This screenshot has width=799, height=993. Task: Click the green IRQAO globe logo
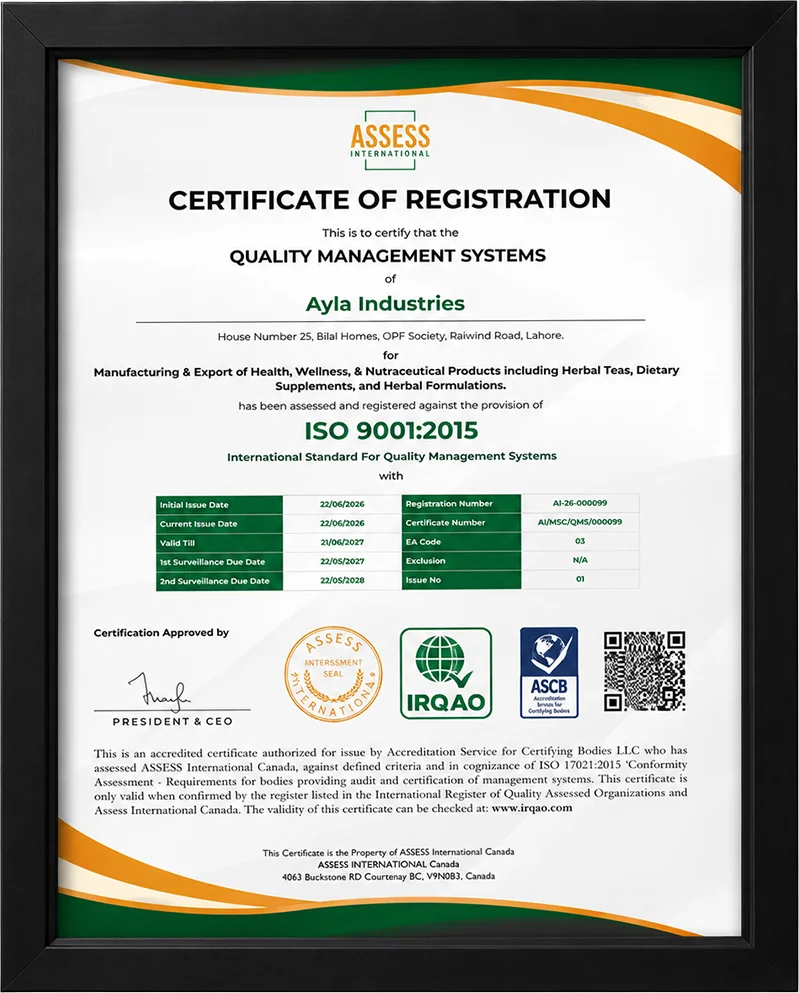[446, 673]
